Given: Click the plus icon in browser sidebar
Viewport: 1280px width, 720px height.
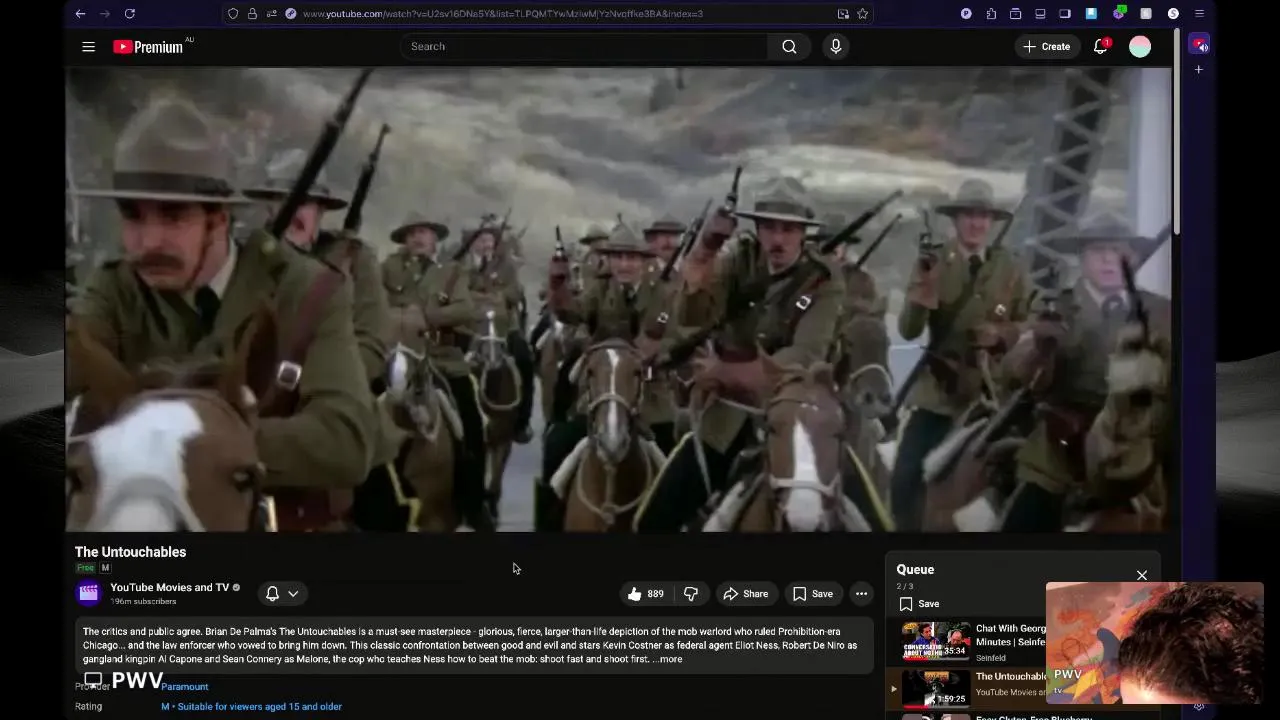Looking at the screenshot, I should pyautogui.click(x=1198, y=70).
